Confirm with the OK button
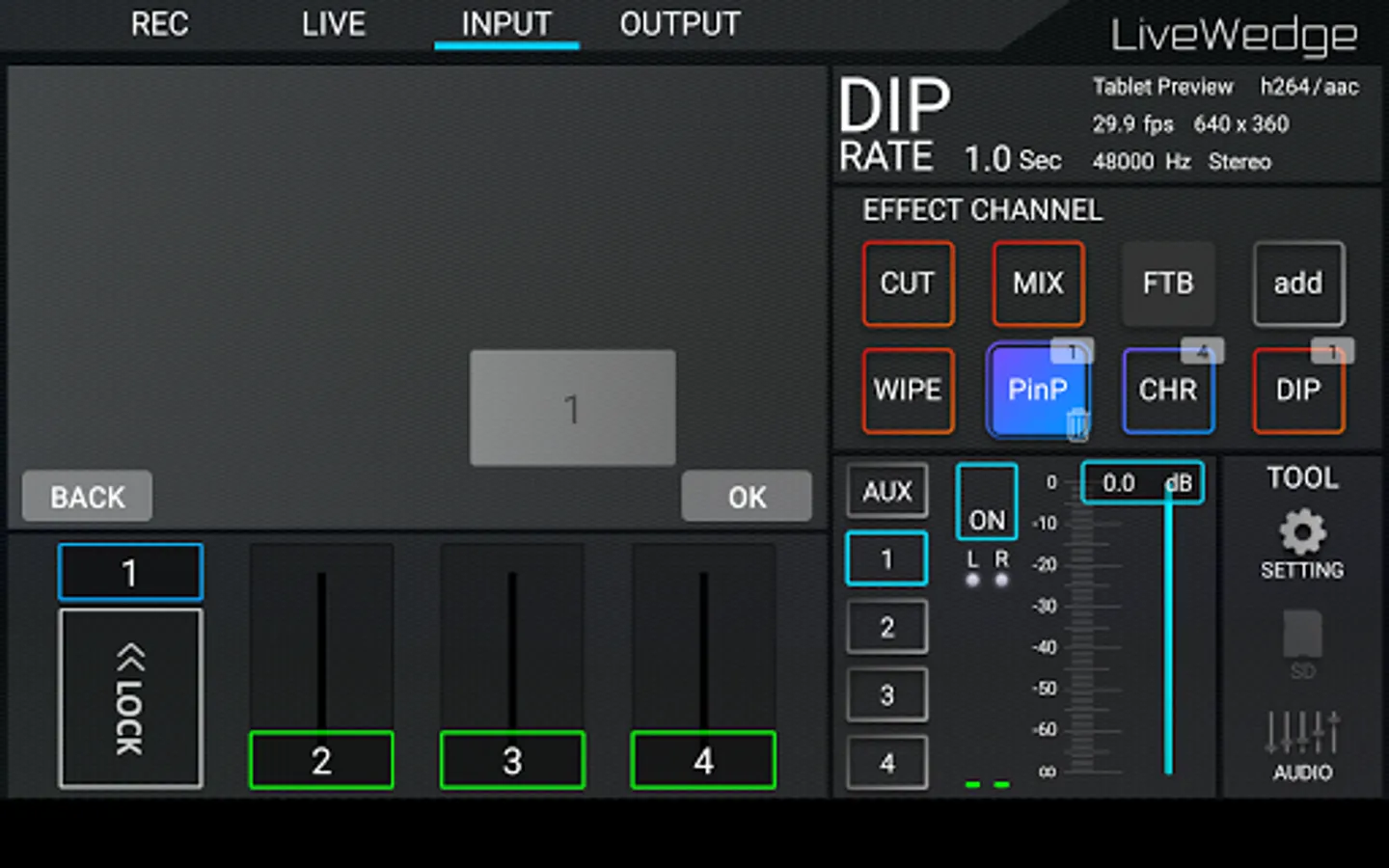Image resolution: width=1389 pixels, height=868 pixels. 747,497
